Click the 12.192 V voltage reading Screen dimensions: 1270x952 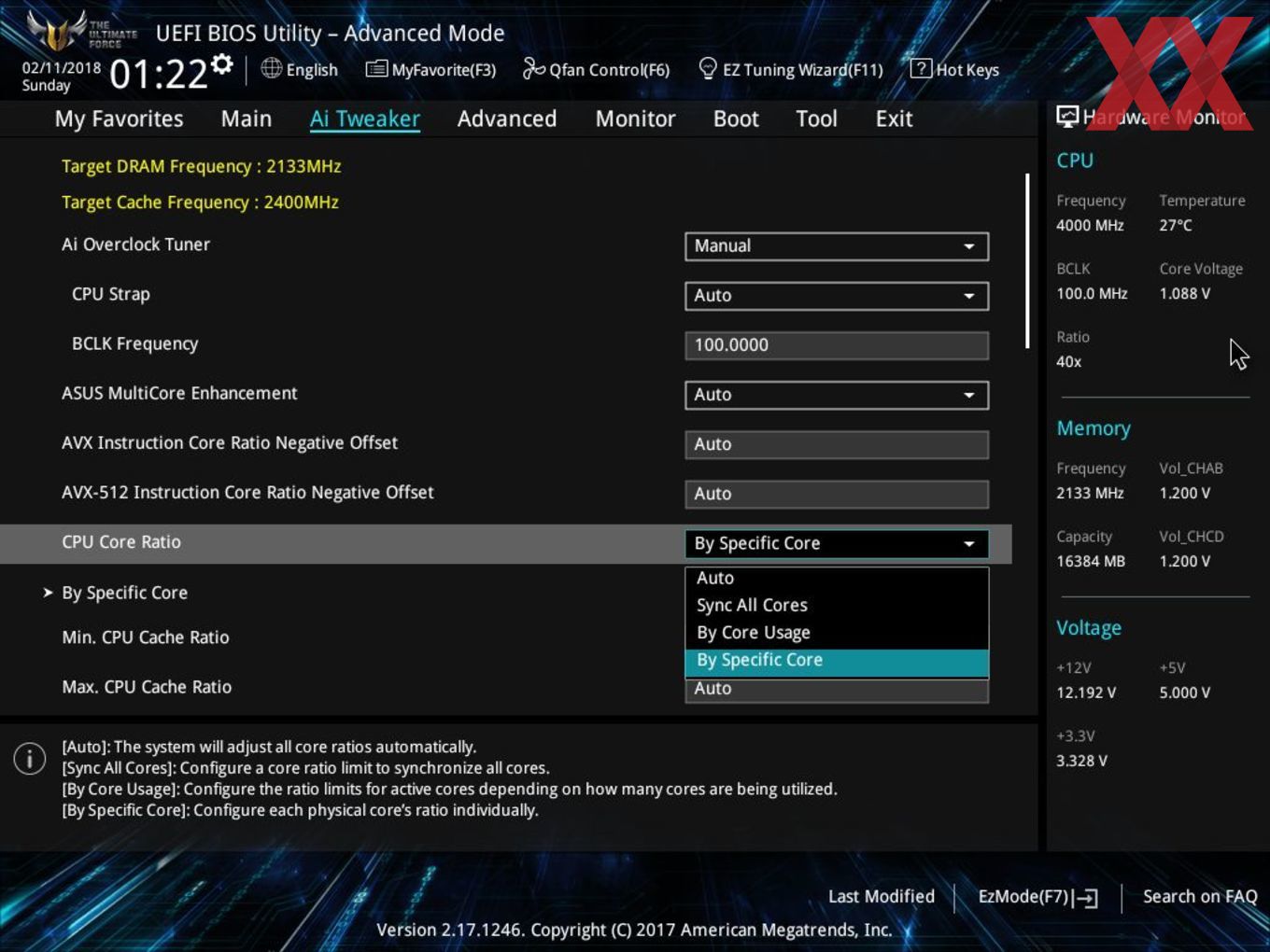pos(1086,693)
